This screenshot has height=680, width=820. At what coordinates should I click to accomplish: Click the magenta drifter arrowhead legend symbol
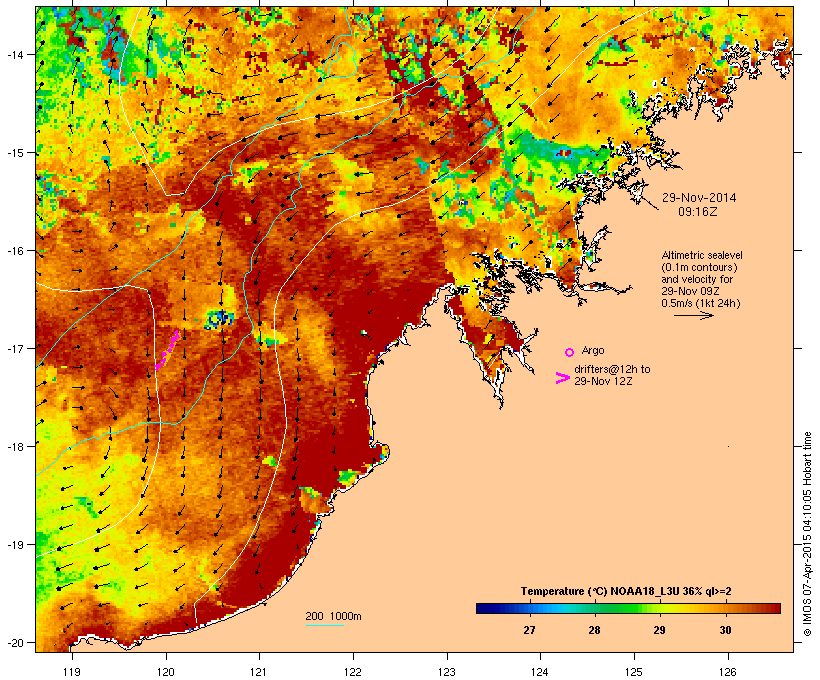point(562,378)
